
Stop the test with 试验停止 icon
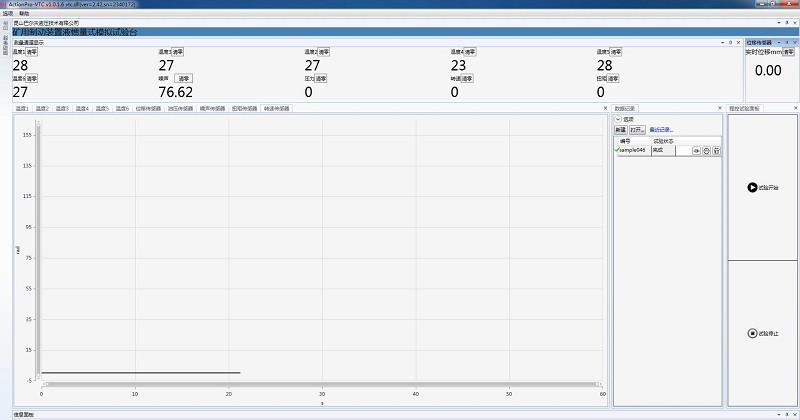pyautogui.click(x=752, y=333)
